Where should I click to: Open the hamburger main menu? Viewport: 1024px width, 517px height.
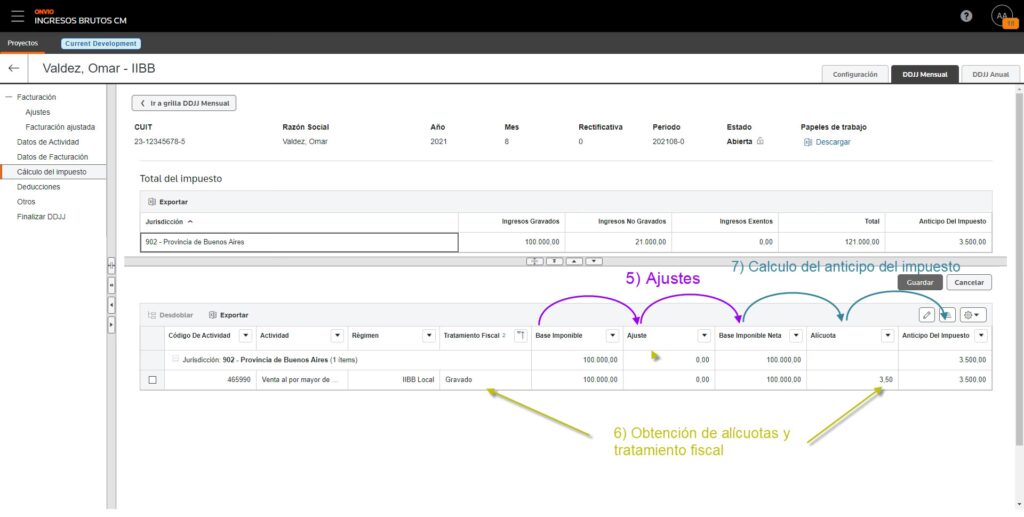point(17,16)
